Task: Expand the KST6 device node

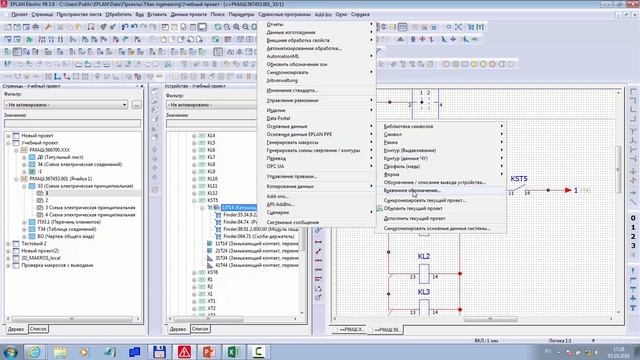Action: 194,272
